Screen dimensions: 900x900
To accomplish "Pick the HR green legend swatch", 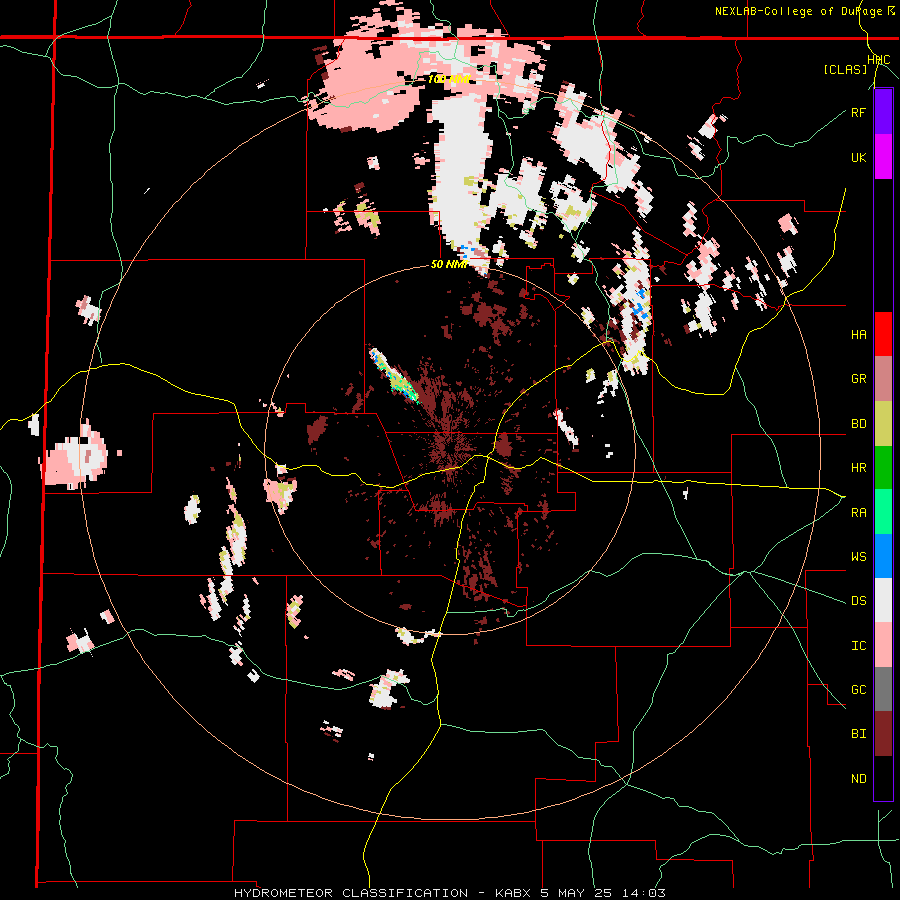I will 883,467.
